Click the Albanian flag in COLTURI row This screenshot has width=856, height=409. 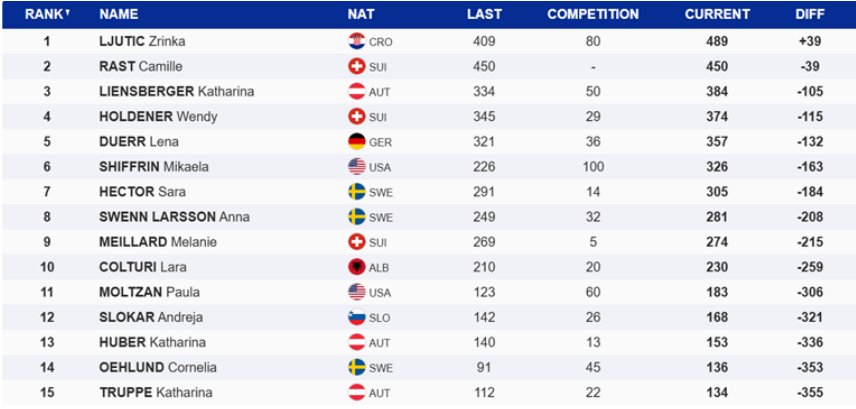coord(355,267)
